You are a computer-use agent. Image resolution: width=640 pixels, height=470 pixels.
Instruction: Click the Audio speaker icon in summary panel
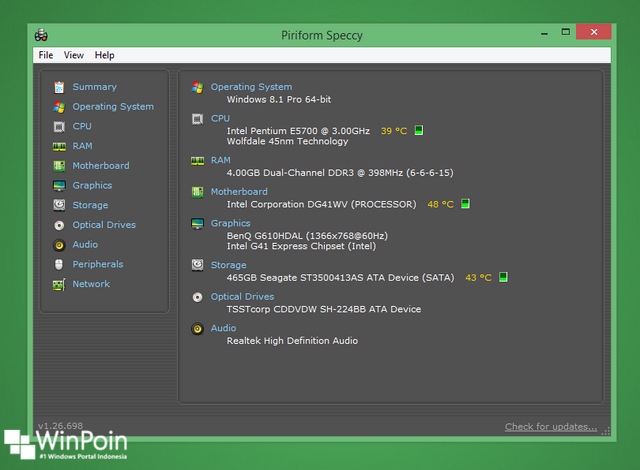pyautogui.click(x=198, y=328)
